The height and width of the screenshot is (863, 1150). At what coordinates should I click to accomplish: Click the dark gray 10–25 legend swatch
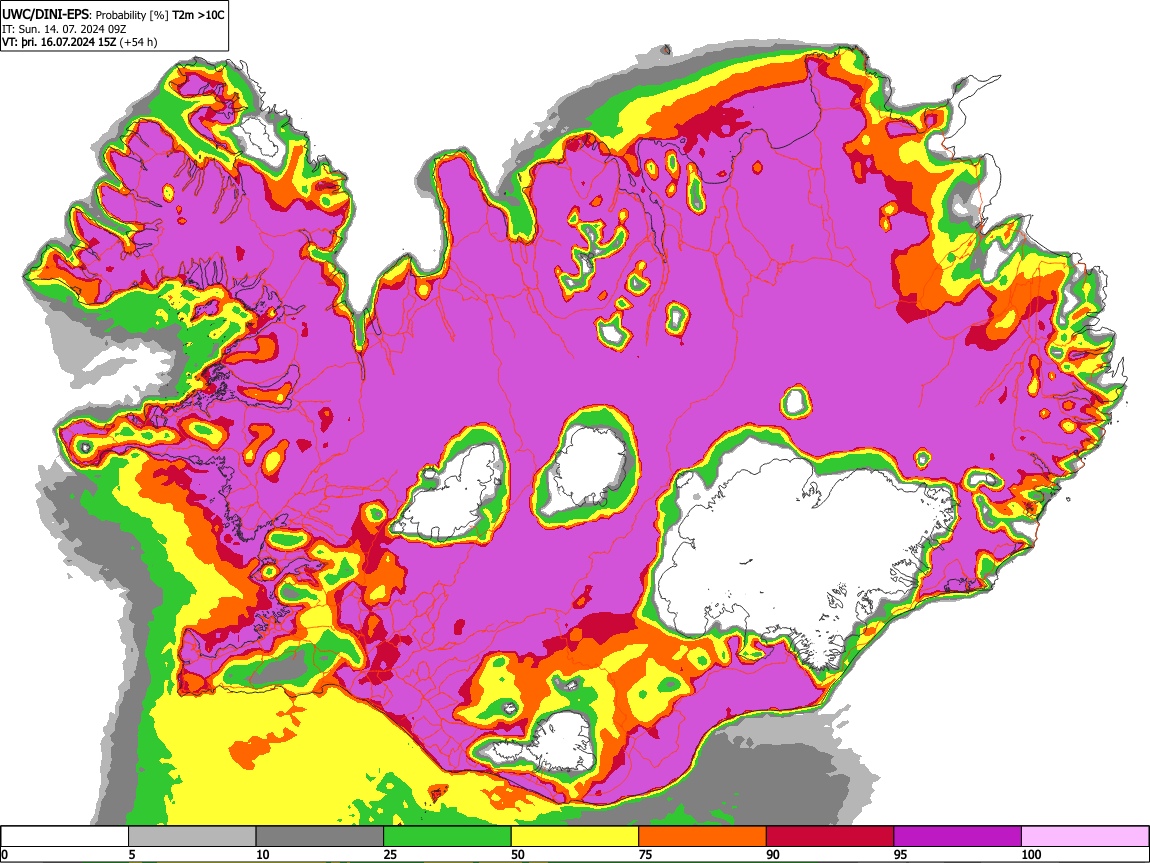coord(320,837)
